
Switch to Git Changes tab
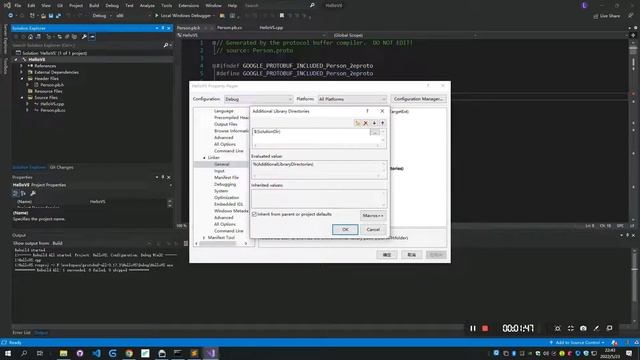coord(62,167)
